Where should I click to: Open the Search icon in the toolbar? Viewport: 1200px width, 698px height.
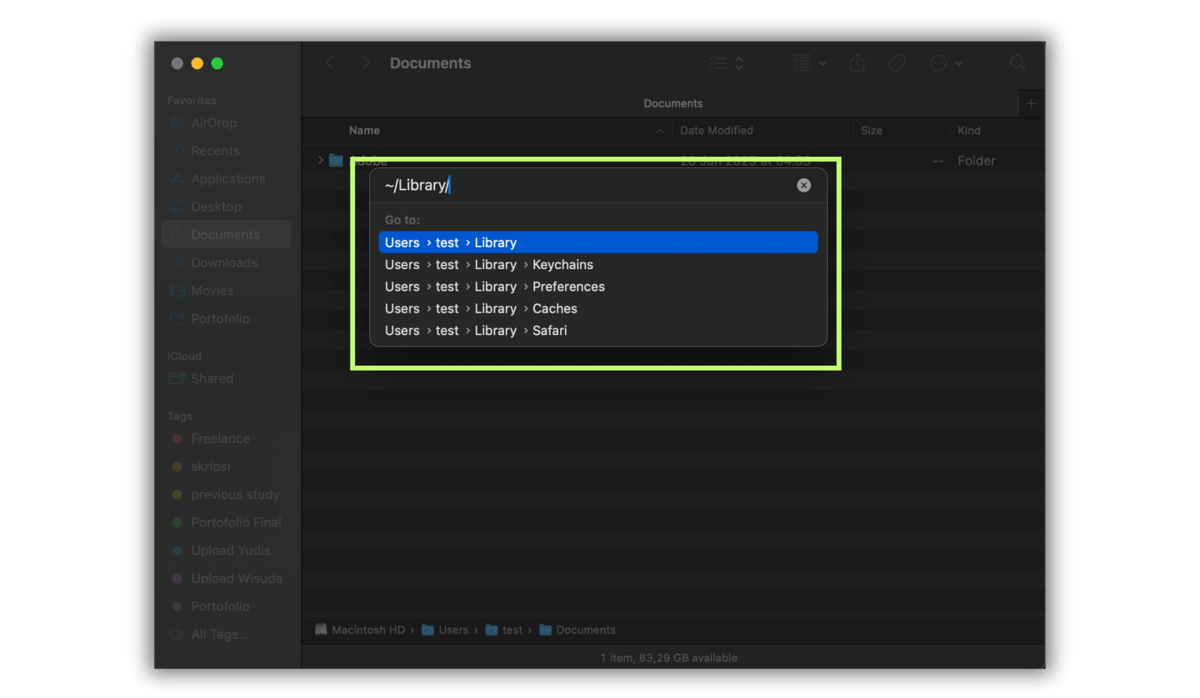coord(1017,62)
